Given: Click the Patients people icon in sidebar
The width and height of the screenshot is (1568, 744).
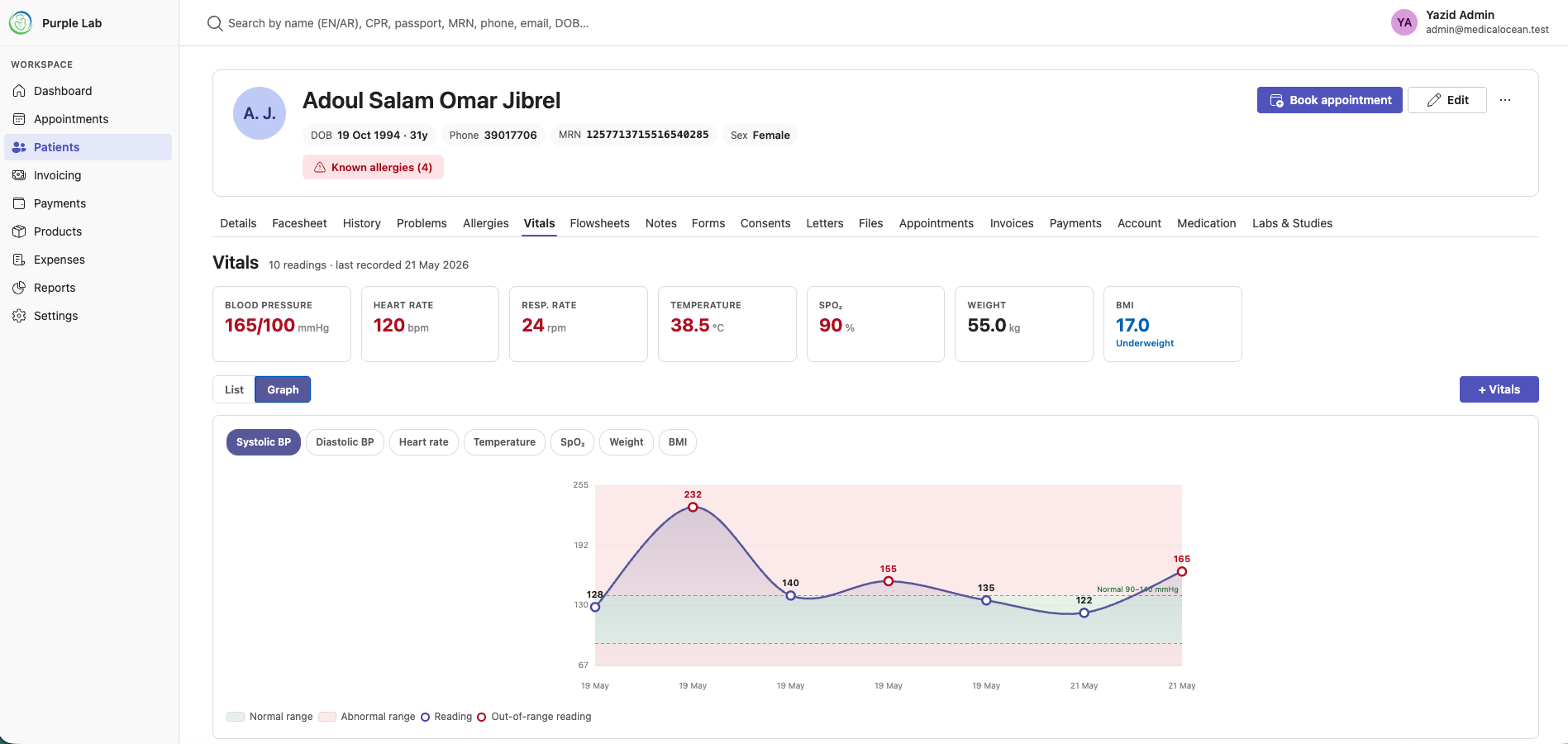Looking at the screenshot, I should [x=19, y=147].
